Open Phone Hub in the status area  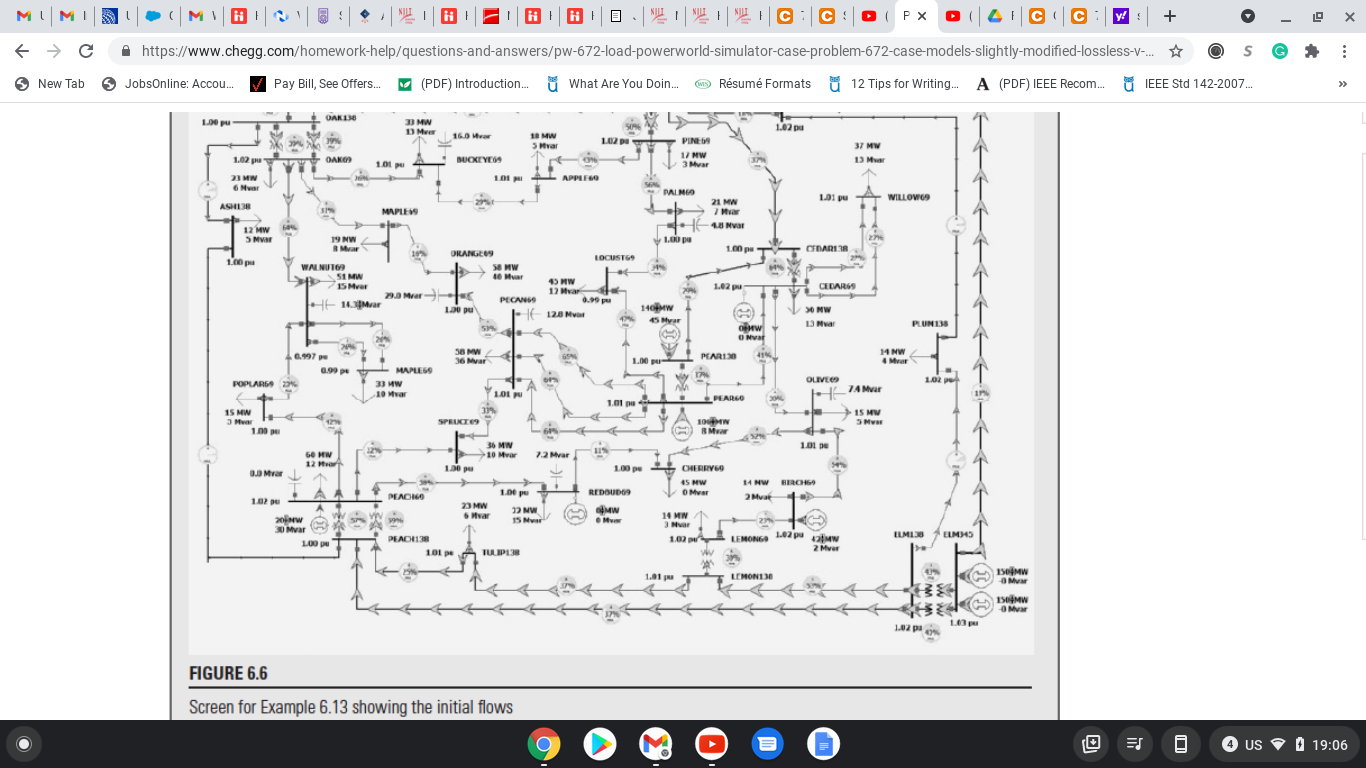click(1180, 744)
